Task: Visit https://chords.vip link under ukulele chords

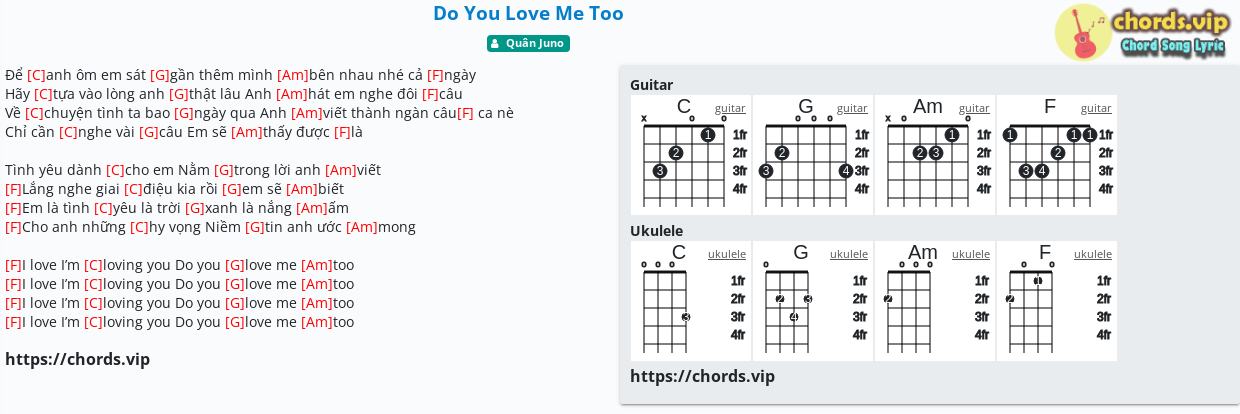Action: pos(702,376)
